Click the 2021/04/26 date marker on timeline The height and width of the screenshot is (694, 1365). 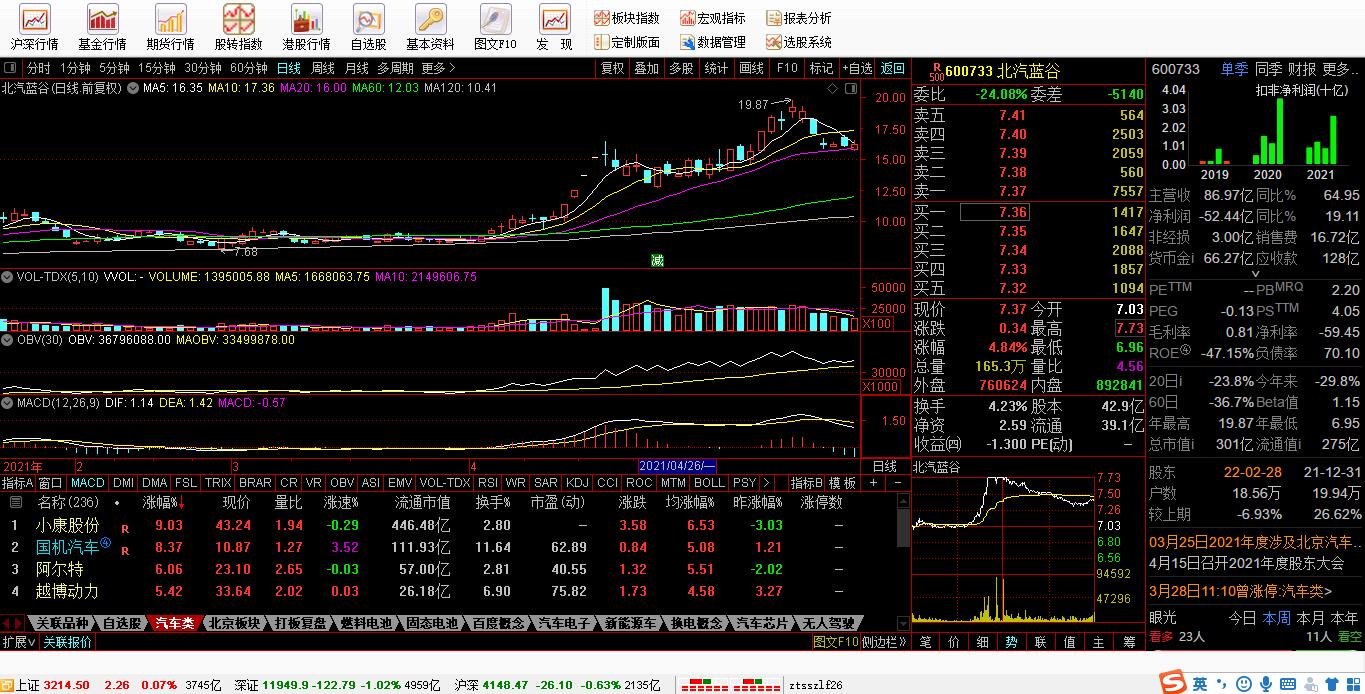677,466
